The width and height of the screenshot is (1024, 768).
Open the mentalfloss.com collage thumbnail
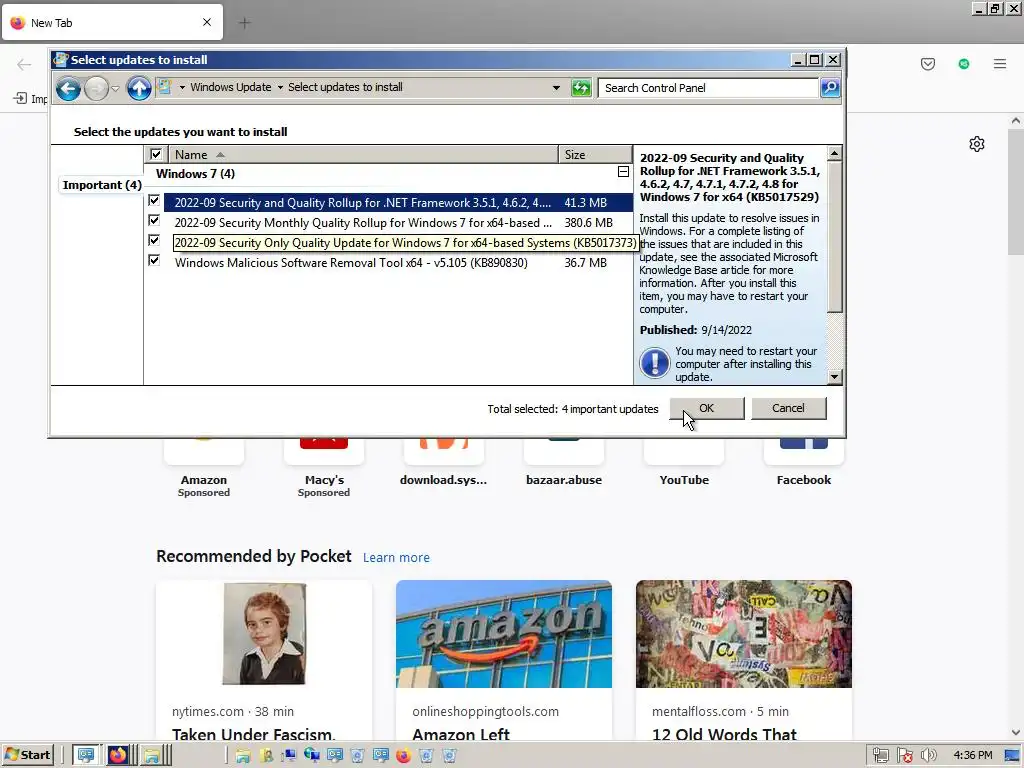pyautogui.click(x=744, y=633)
